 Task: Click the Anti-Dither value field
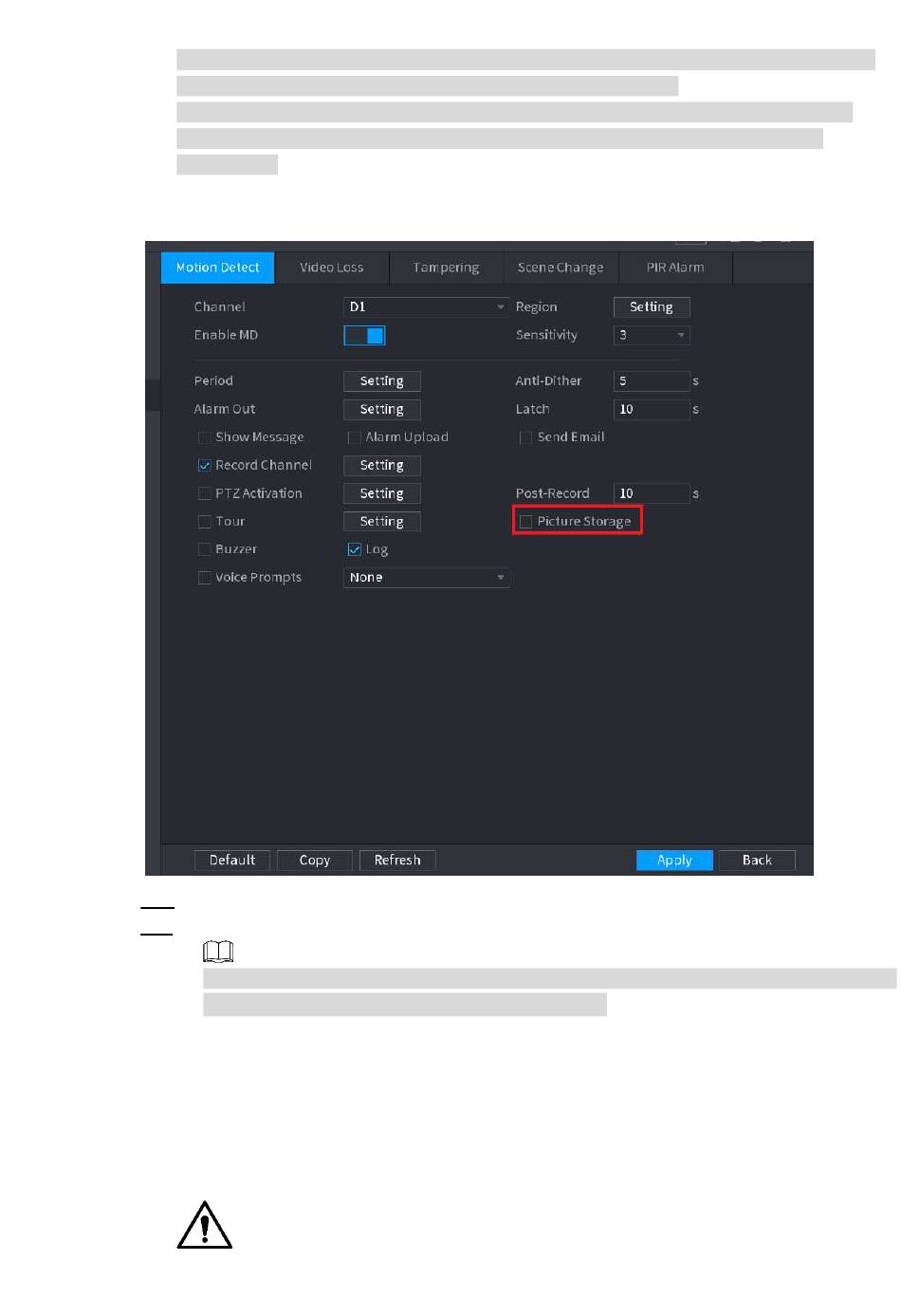(x=652, y=380)
